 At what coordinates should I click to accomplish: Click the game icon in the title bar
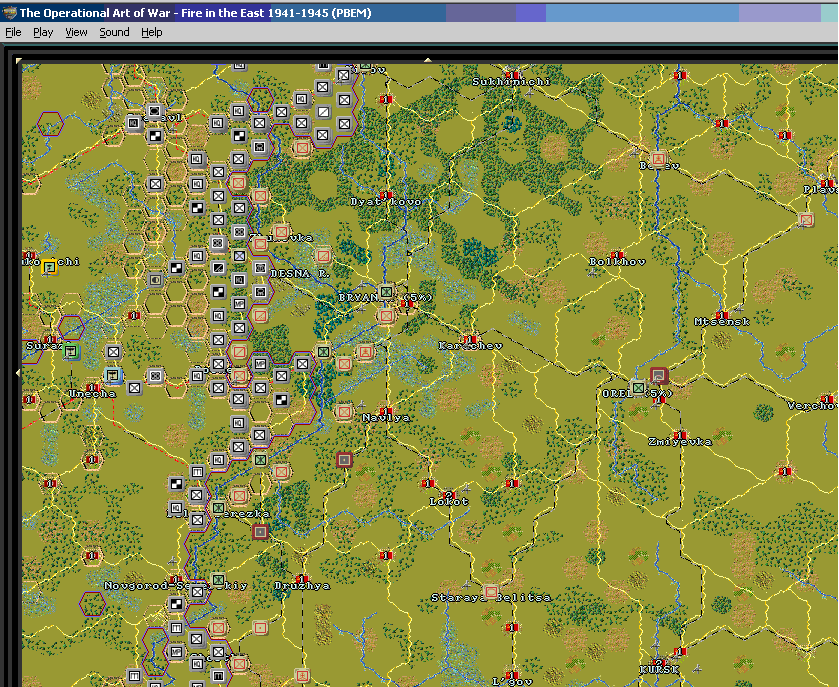pos(9,13)
